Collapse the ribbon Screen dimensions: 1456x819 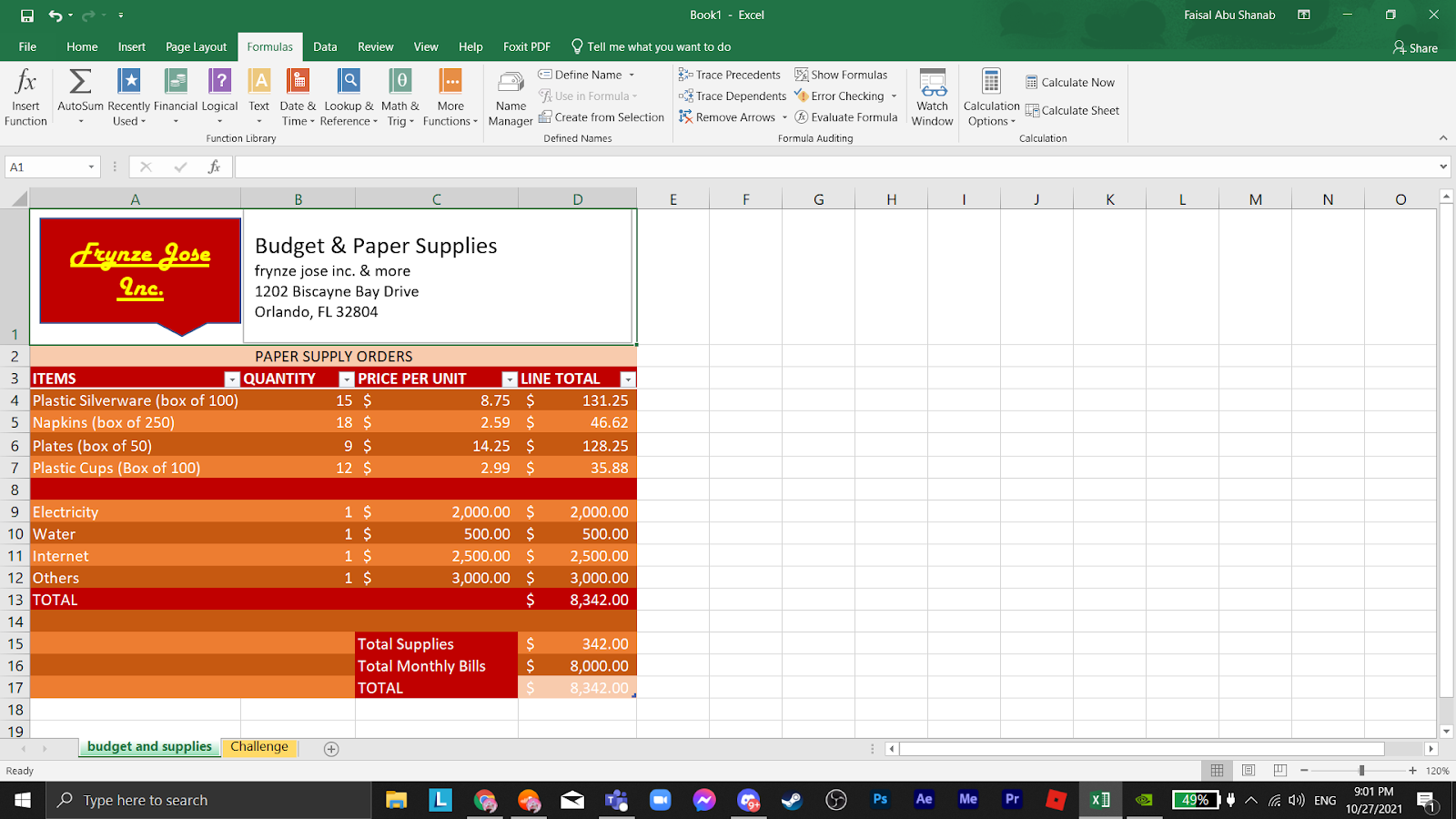[1443, 138]
